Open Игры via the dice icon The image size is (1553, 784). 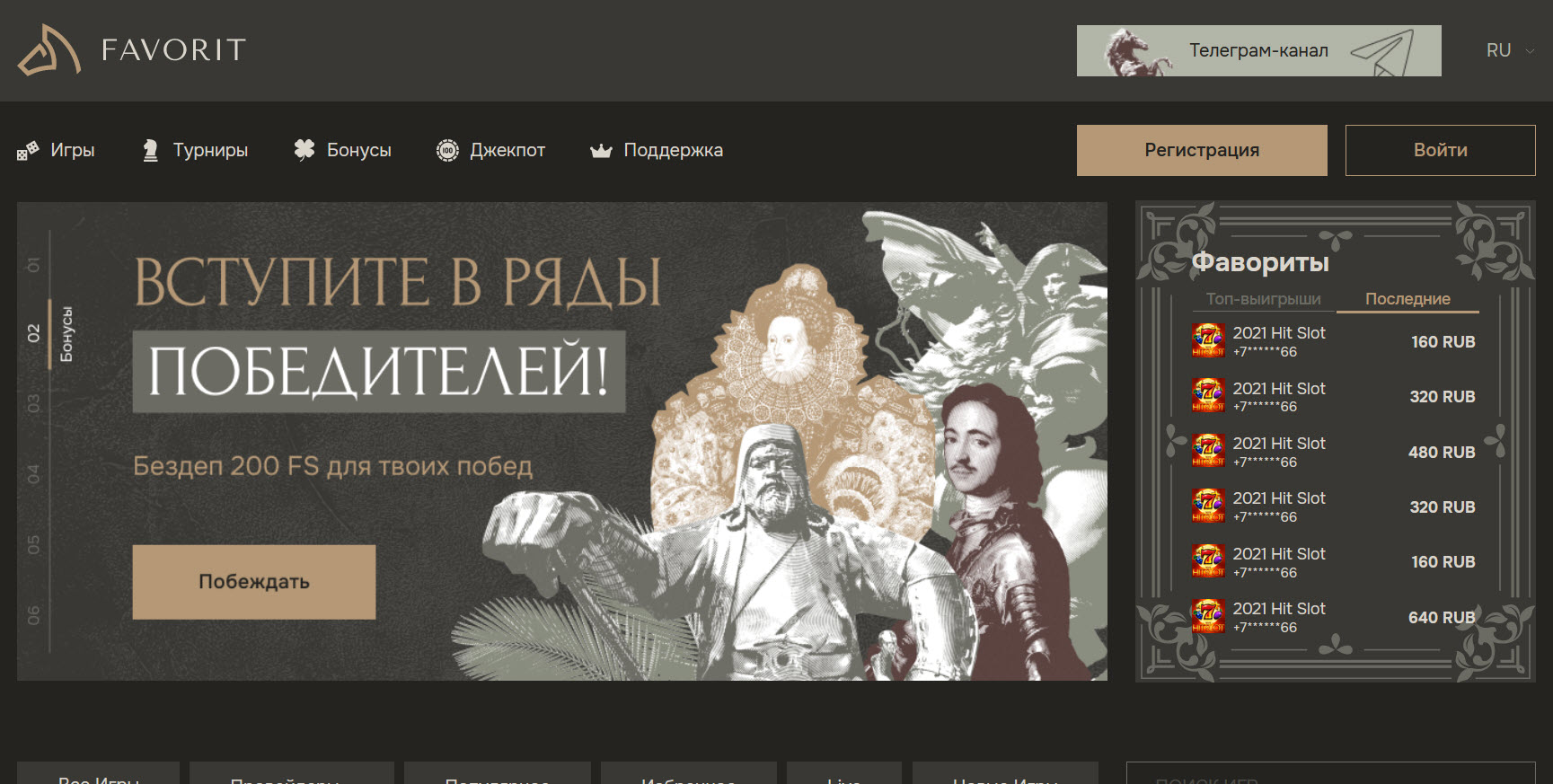pos(28,150)
